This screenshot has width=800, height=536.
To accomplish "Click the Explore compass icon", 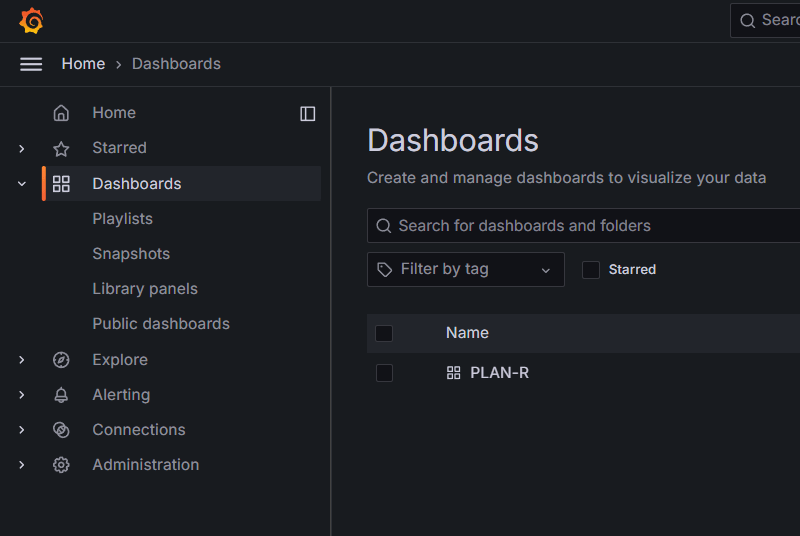I will 61,360.
